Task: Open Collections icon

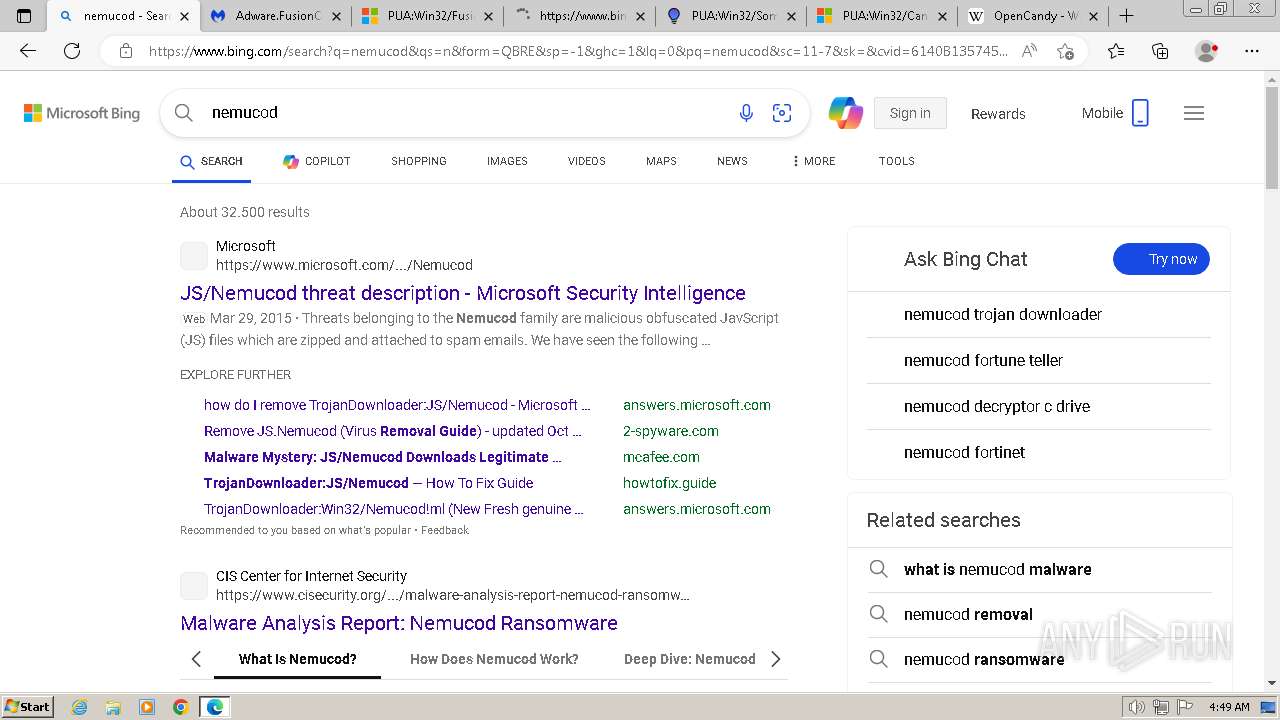Action: click(1160, 51)
